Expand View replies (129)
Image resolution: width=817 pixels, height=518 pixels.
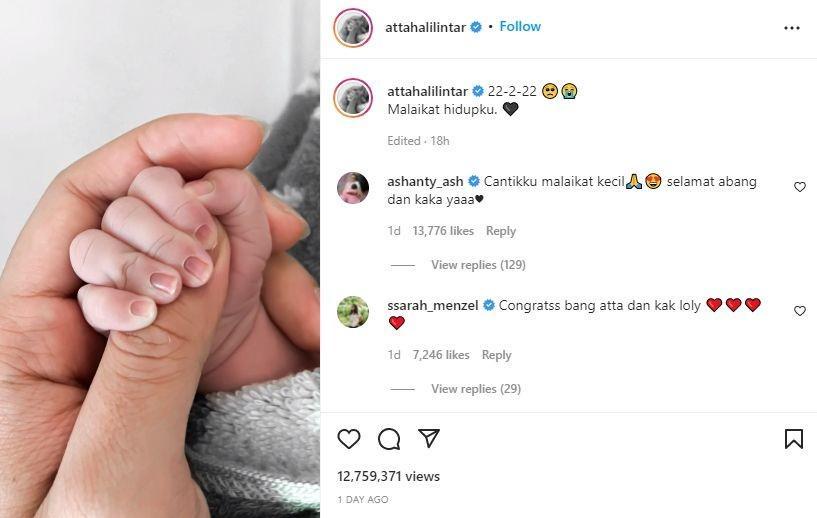pos(478,265)
